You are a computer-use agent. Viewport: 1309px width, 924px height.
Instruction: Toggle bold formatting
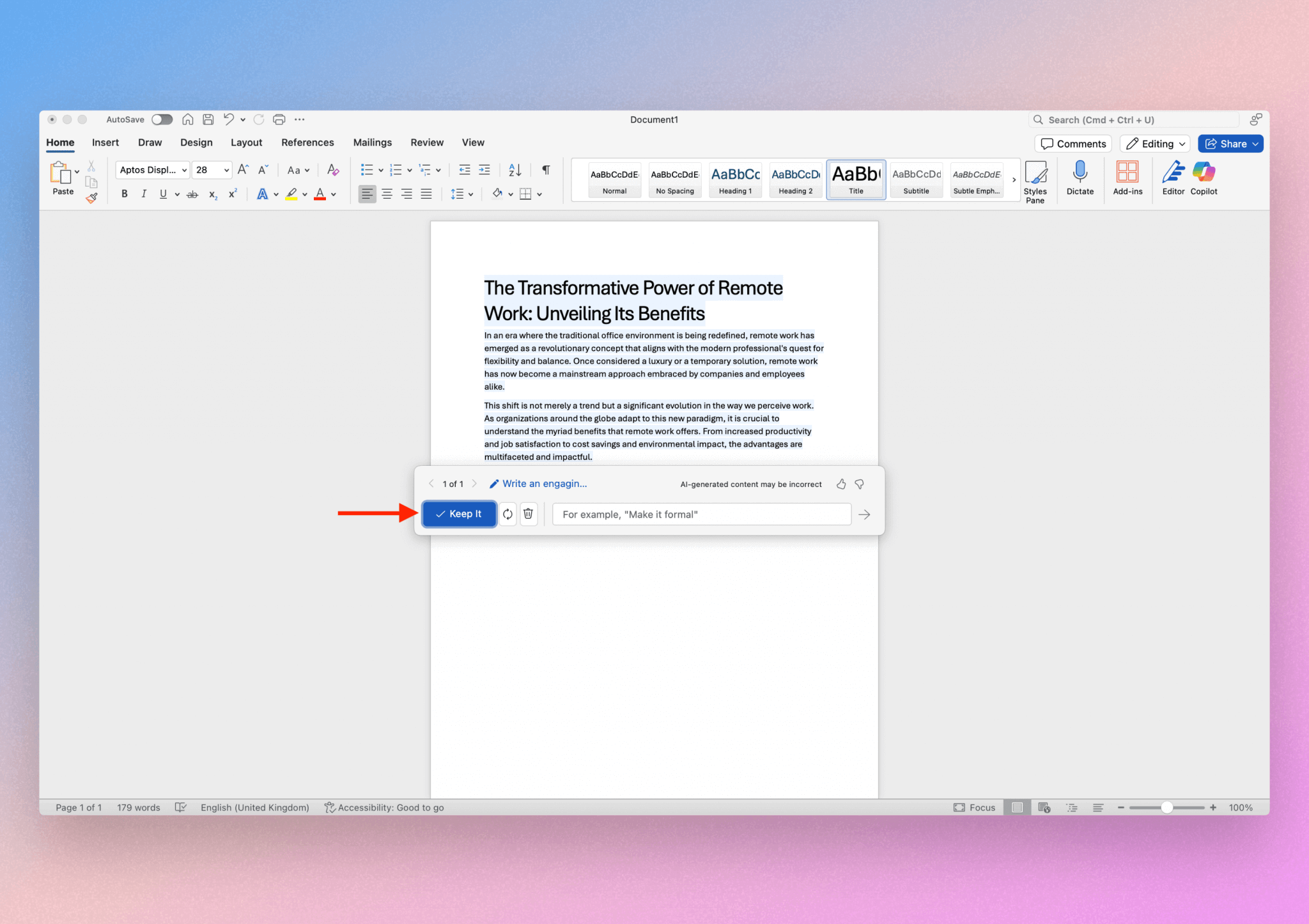pyautogui.click(x=125, y=194)
